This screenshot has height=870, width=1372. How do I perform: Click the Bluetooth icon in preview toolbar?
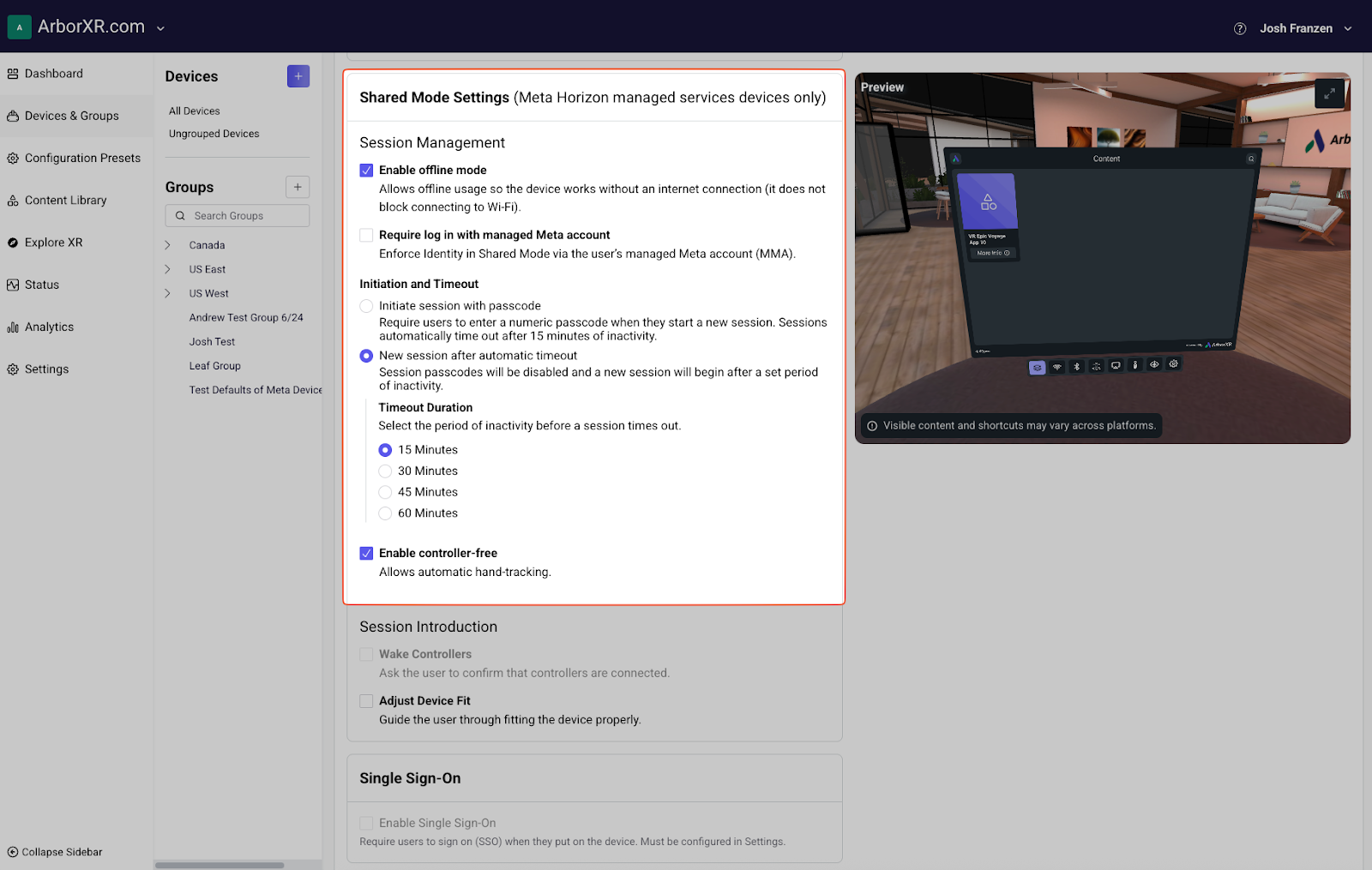1077,367
